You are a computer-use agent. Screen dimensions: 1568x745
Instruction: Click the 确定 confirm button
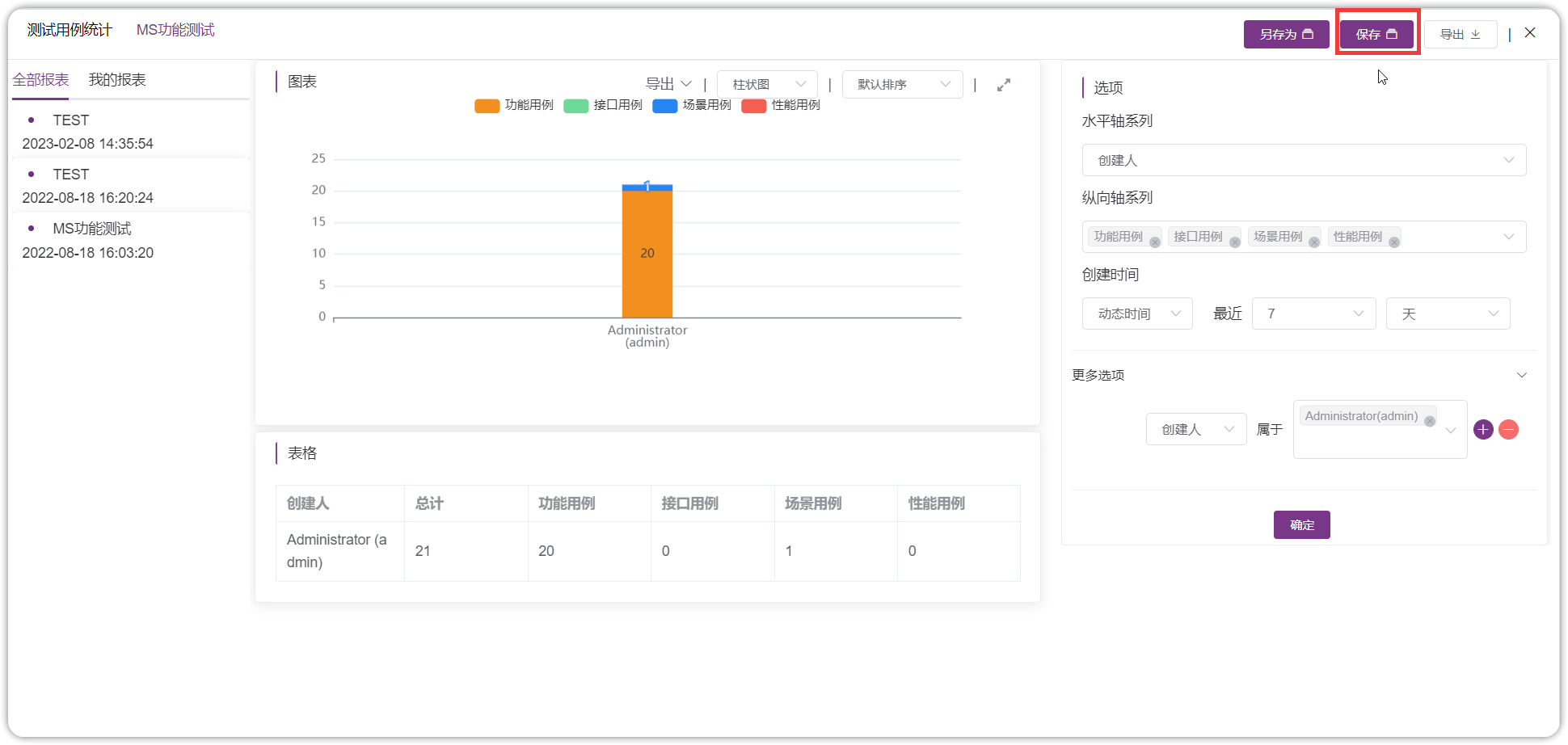[x=1301, y=525]
